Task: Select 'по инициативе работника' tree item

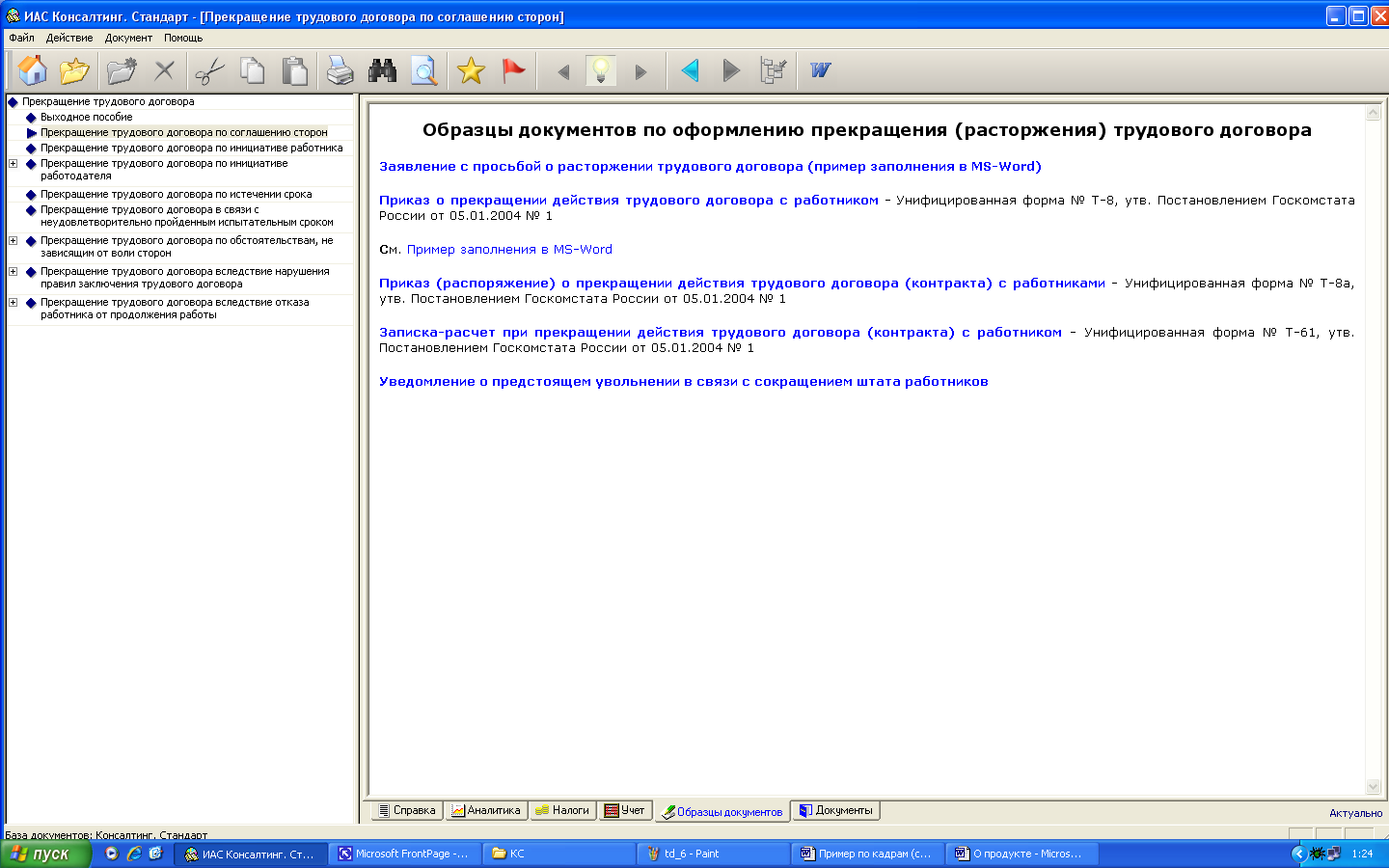Action: [x=192, y=148]
